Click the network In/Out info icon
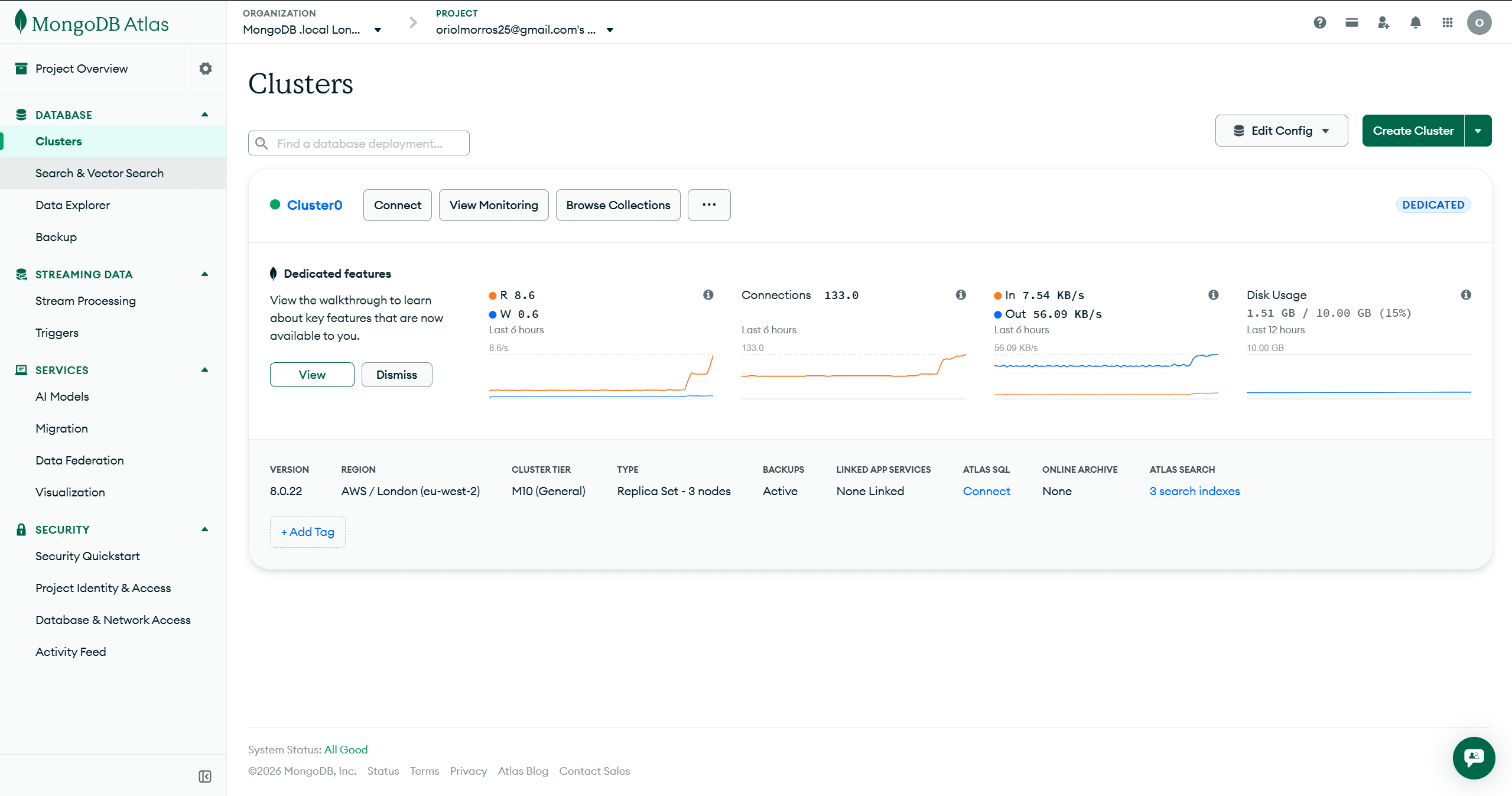 (x=1213, y=295)
